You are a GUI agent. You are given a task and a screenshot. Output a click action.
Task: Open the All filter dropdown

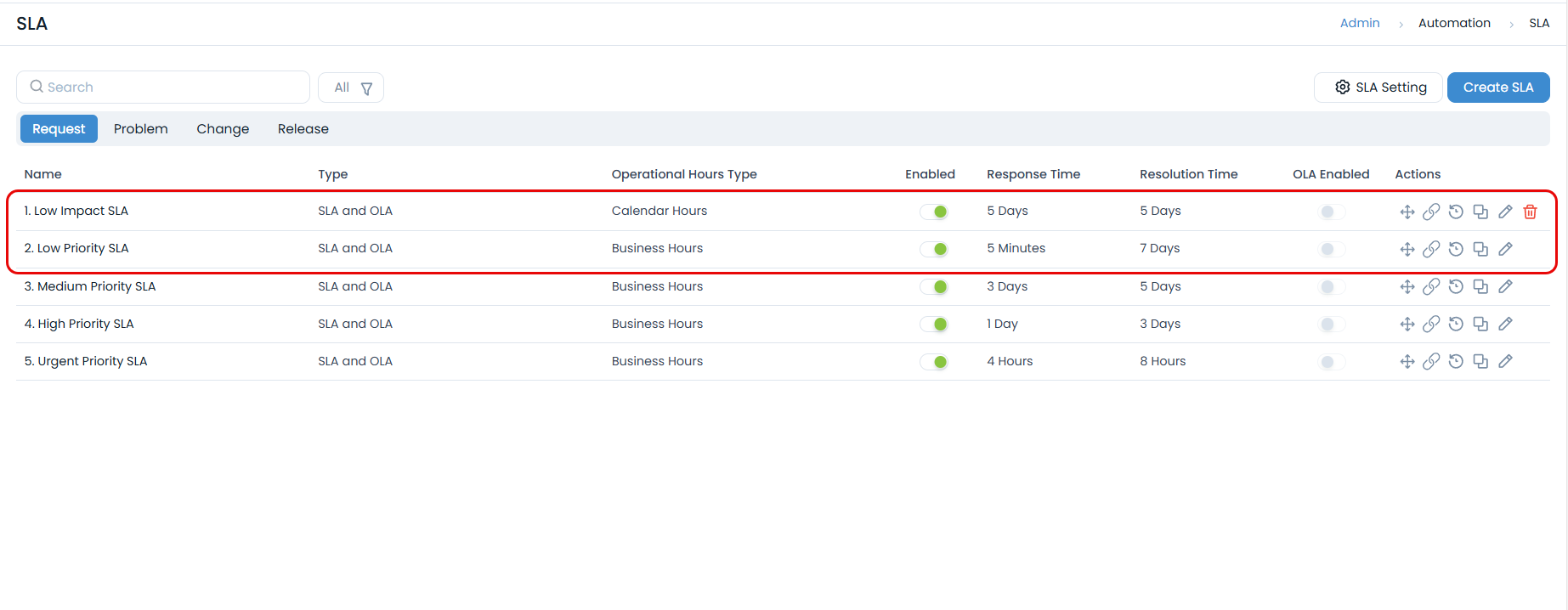click(351, 88)
